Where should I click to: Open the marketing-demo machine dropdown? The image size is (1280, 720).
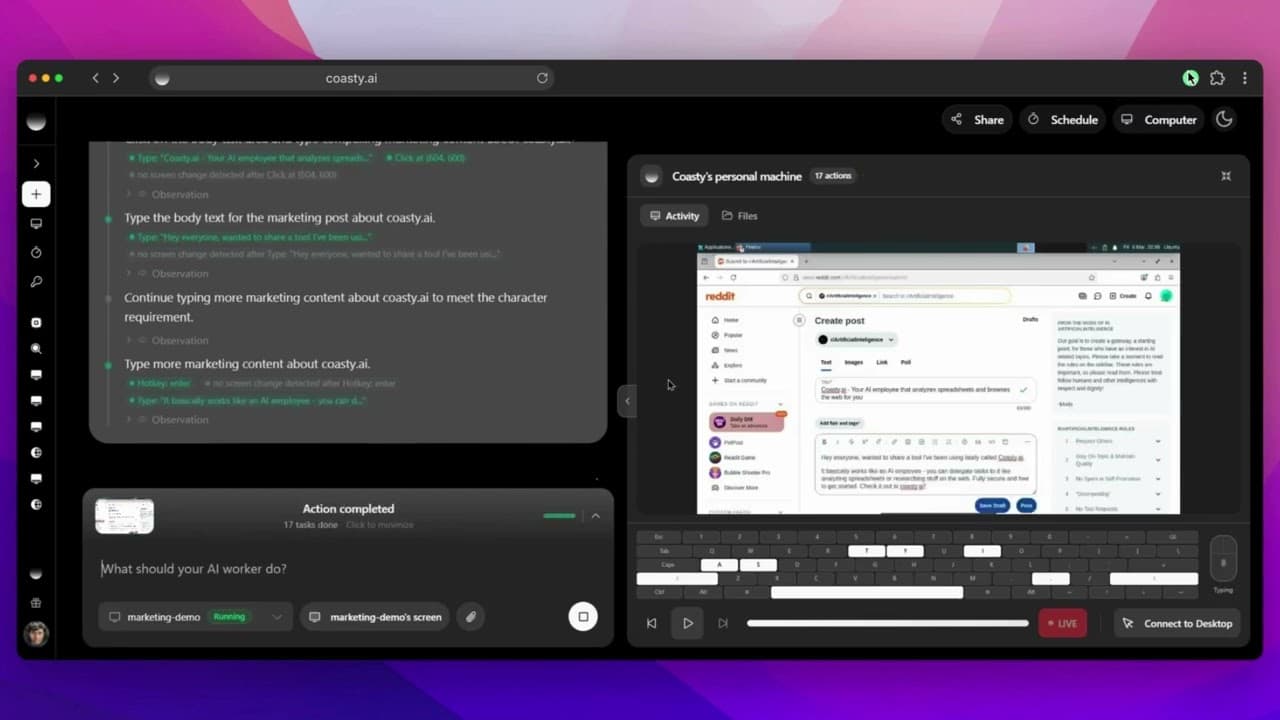(277, 617)
